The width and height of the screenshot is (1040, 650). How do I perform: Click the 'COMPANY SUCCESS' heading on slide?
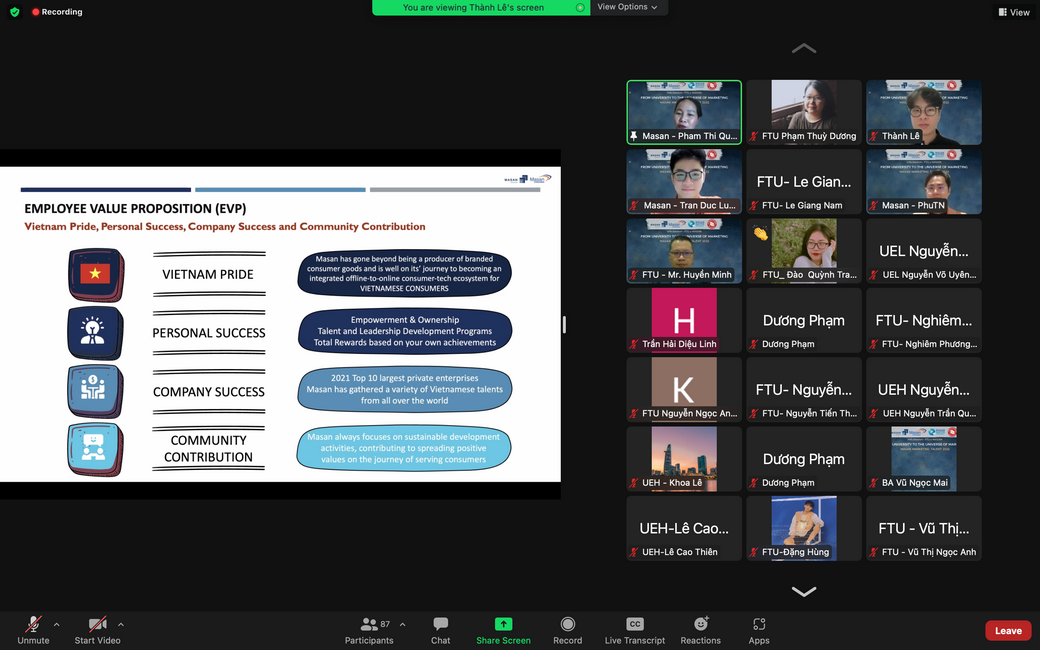[x=209, y=392]
